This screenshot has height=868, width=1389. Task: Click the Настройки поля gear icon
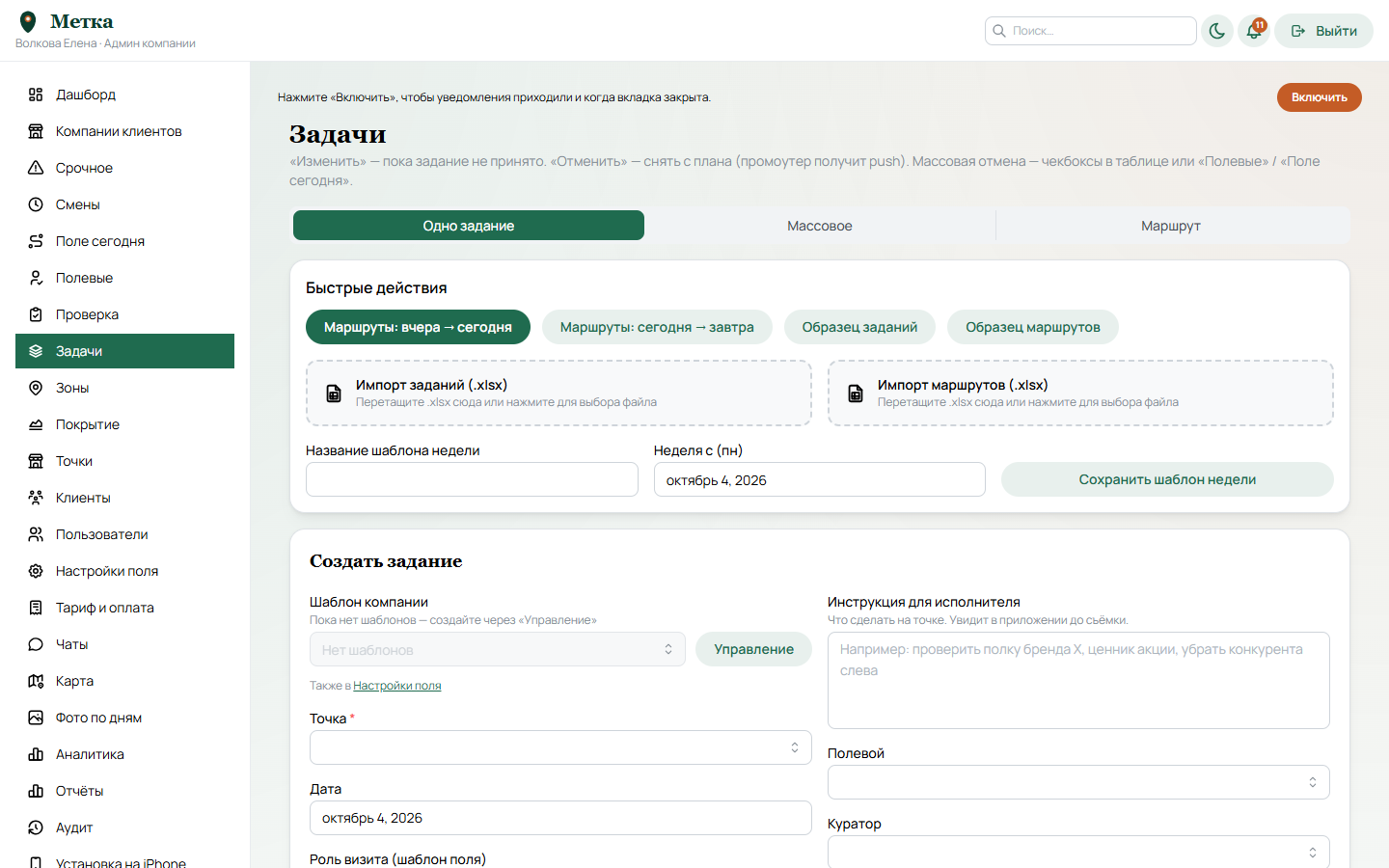(36, 571)
